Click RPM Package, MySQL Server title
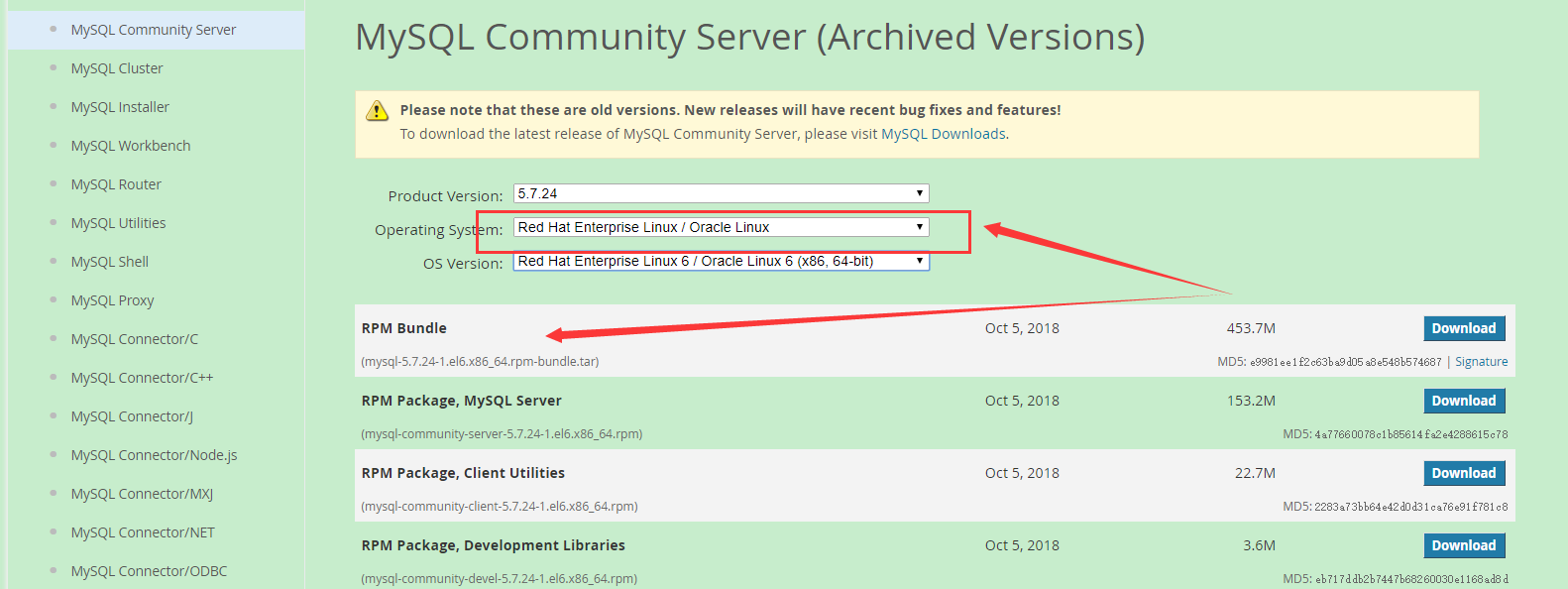 point(462,401)
